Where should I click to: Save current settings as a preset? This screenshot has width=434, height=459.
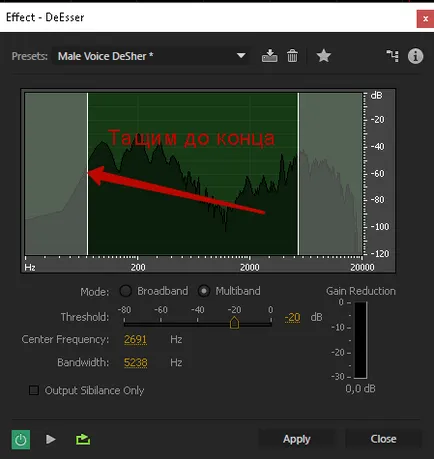pyautogui.click(x=269, y=56)
